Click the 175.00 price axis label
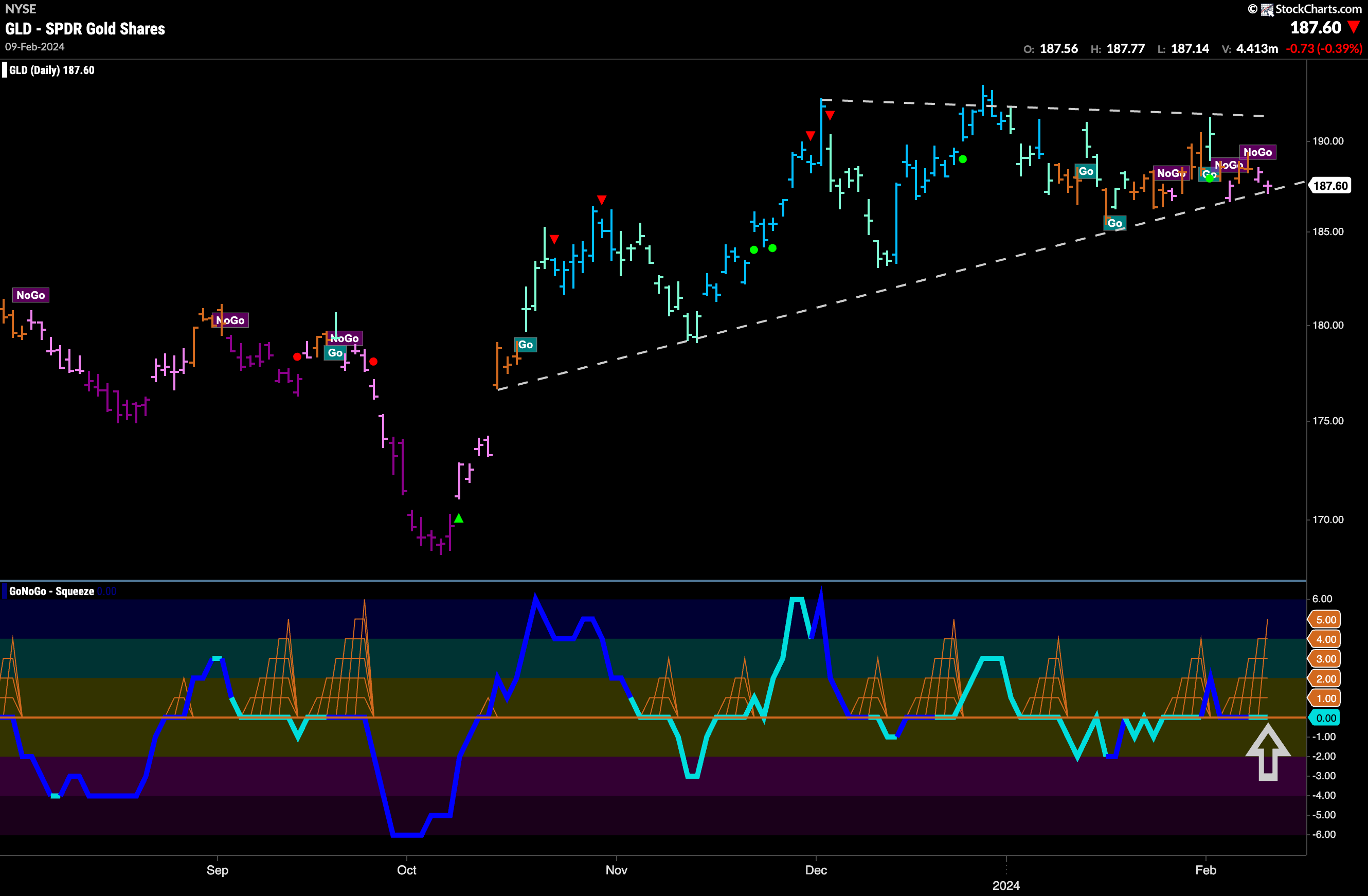Viewport: 1368px width, 896px height. click(x=1328, y=421)
